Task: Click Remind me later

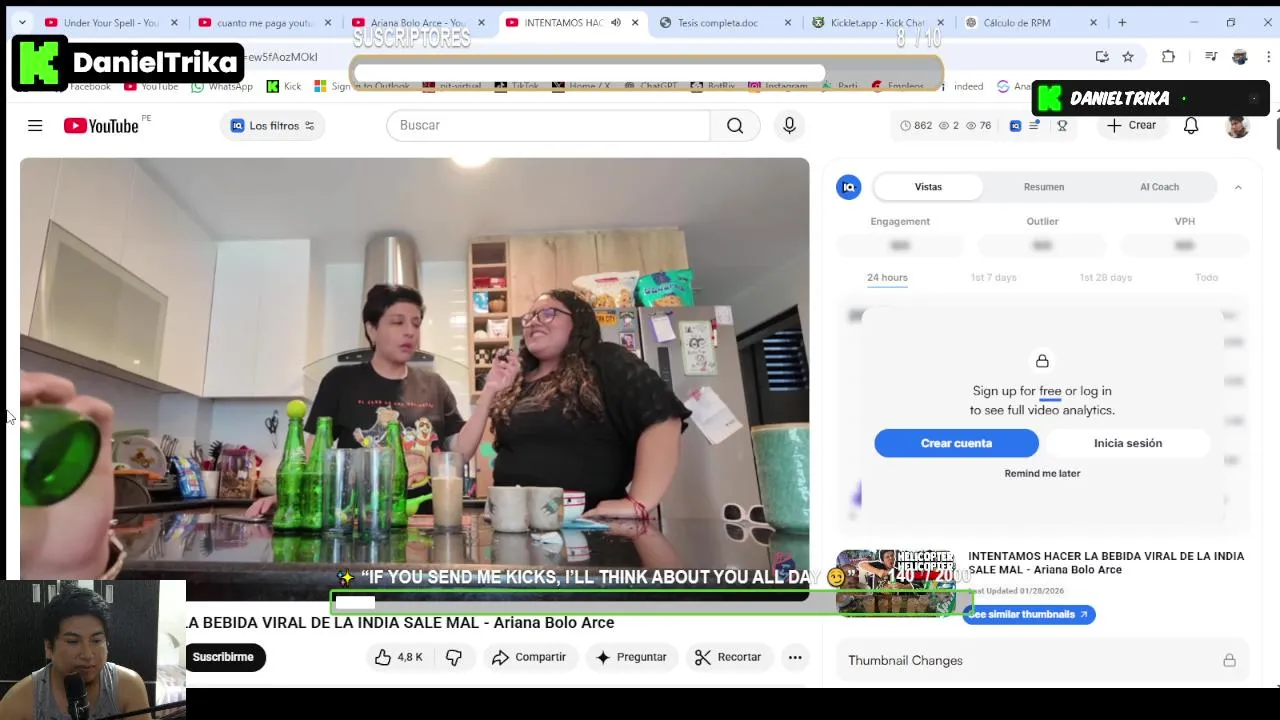Action: pyautogui.click(x=1042, y=474)
